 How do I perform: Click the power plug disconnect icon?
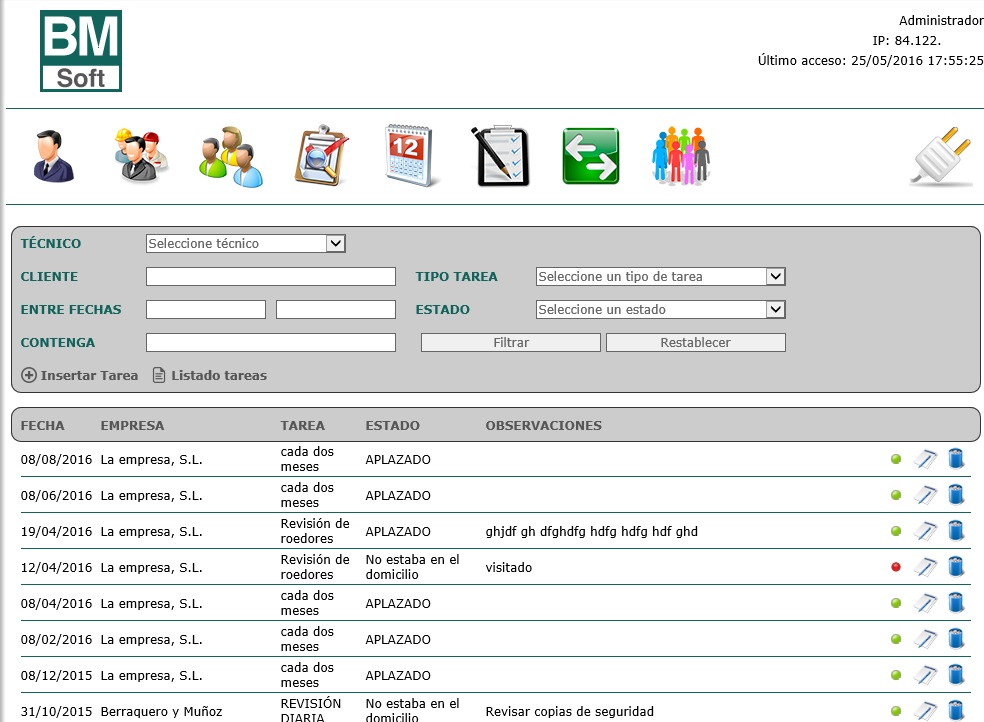[x=941, y=157]
